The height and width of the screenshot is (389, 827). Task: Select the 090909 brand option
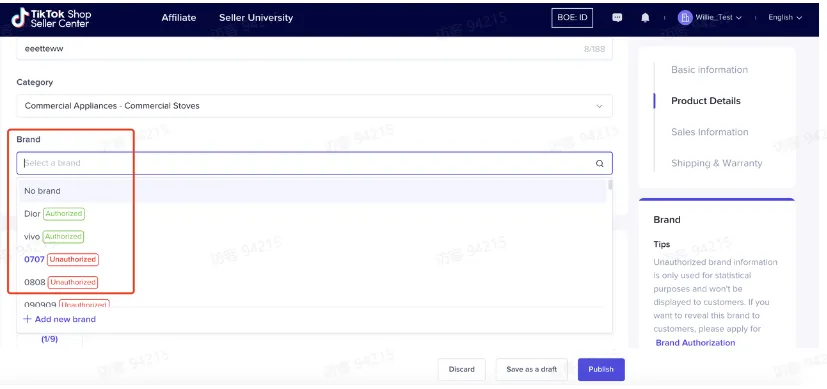pyautogui.click(x=312, y=303)
